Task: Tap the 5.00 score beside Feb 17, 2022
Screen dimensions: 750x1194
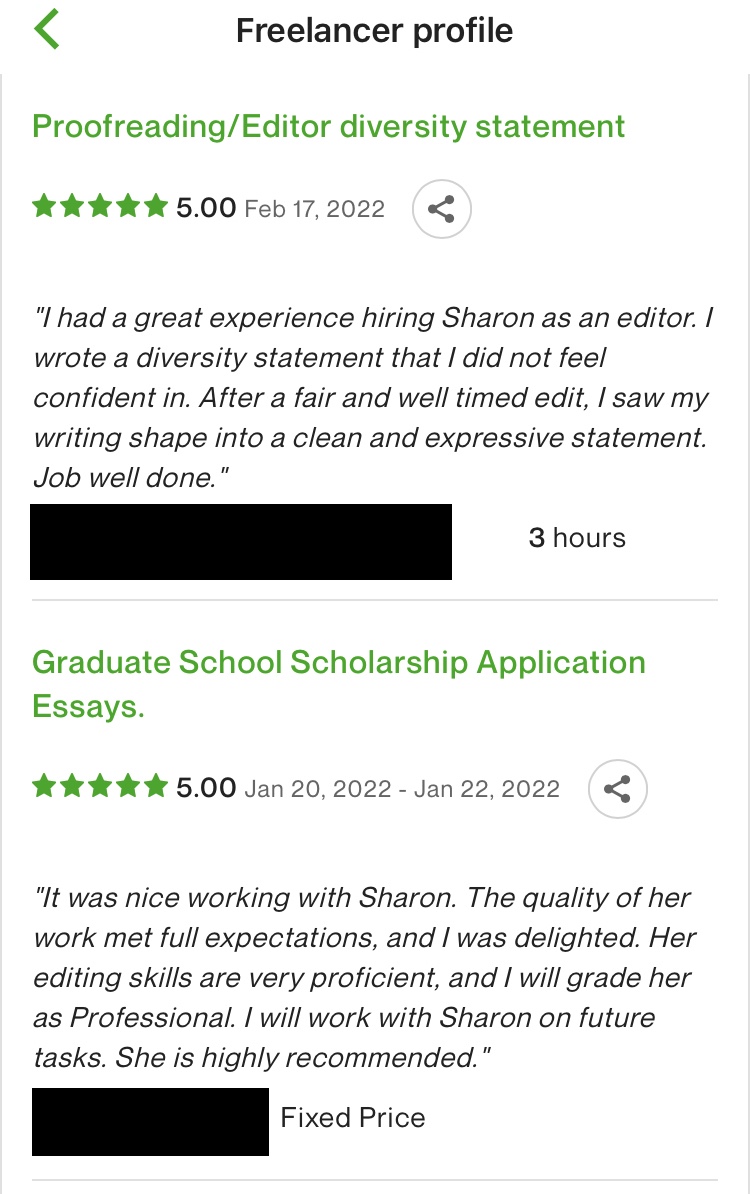Action: click(206, 208)
